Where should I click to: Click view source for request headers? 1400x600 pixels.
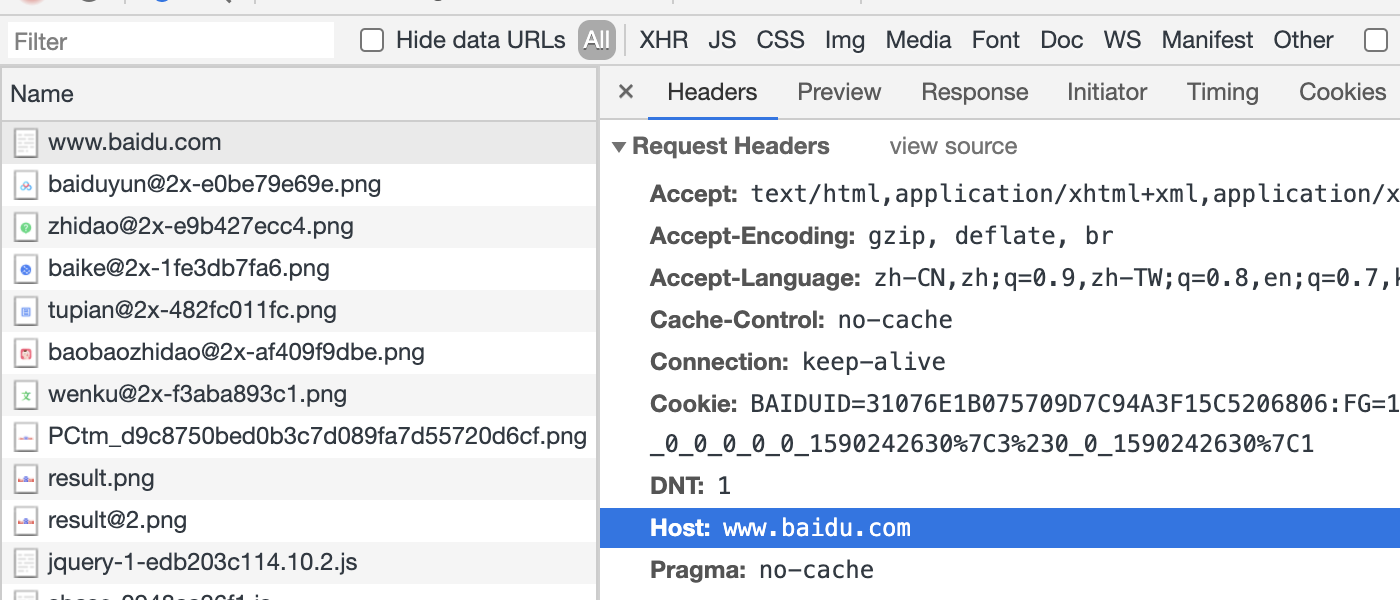point(953,147)
